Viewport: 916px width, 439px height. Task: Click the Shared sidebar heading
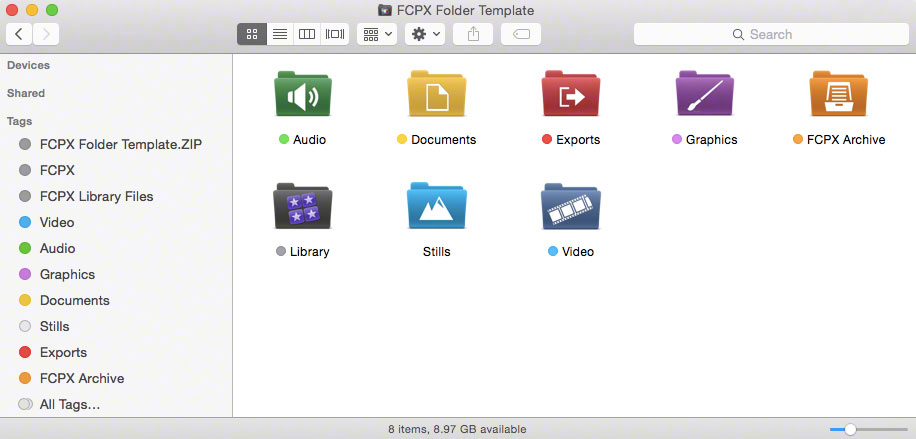26,93
